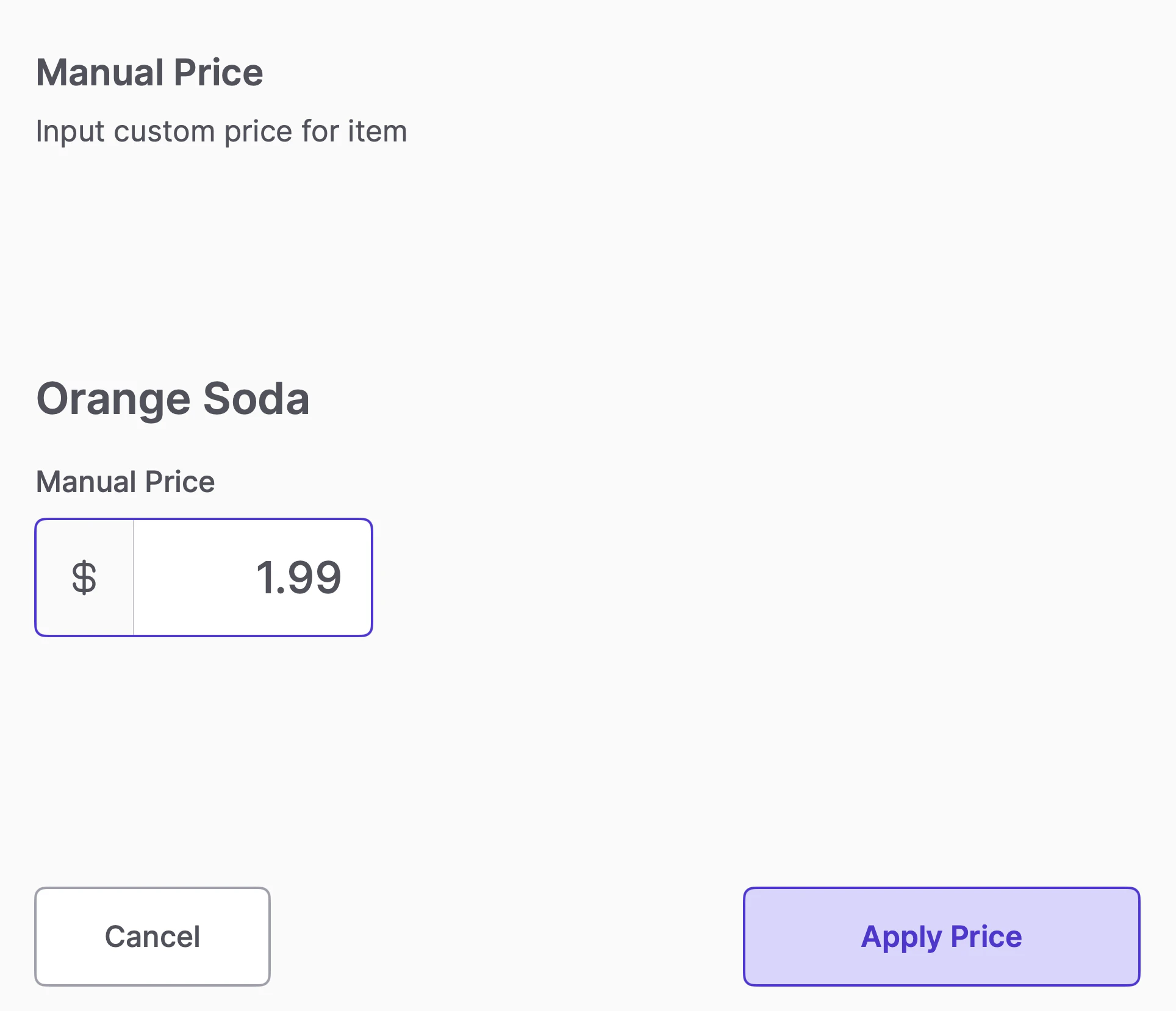Place cursor in the Manual Price amount box
The image size is (1176, 1011).
coord(253,577)
